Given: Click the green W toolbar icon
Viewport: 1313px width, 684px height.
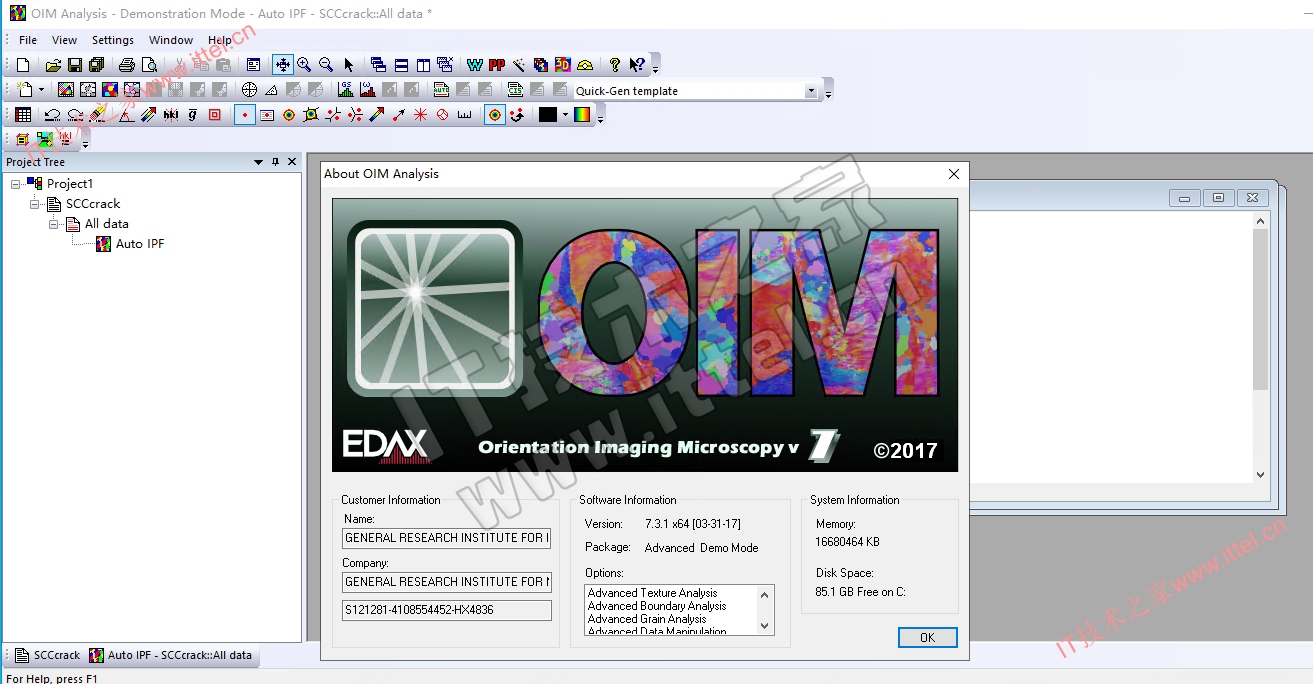Looking at the screenshot, I should tap(475, 65).
